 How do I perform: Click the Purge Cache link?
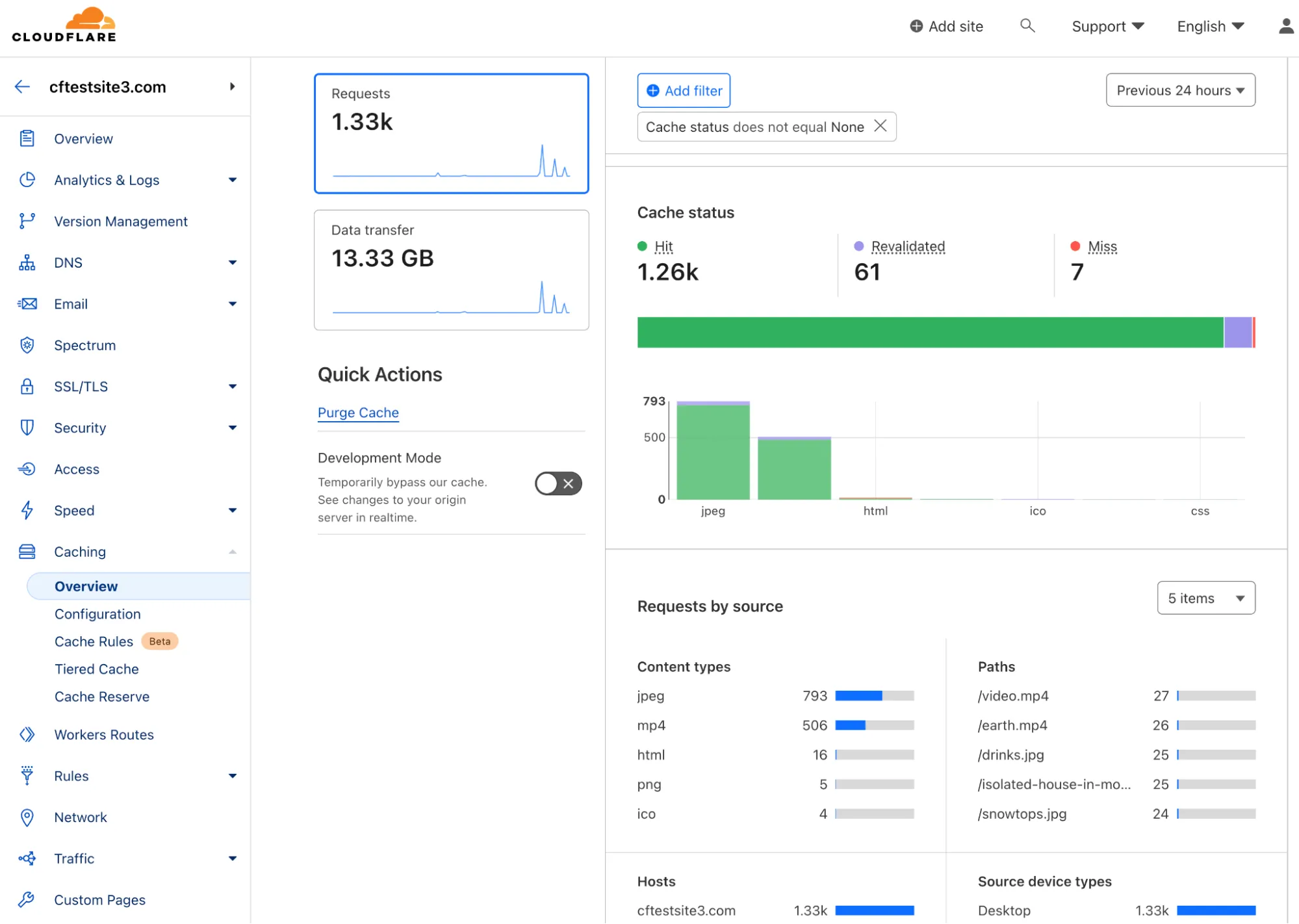coord(358,413)
